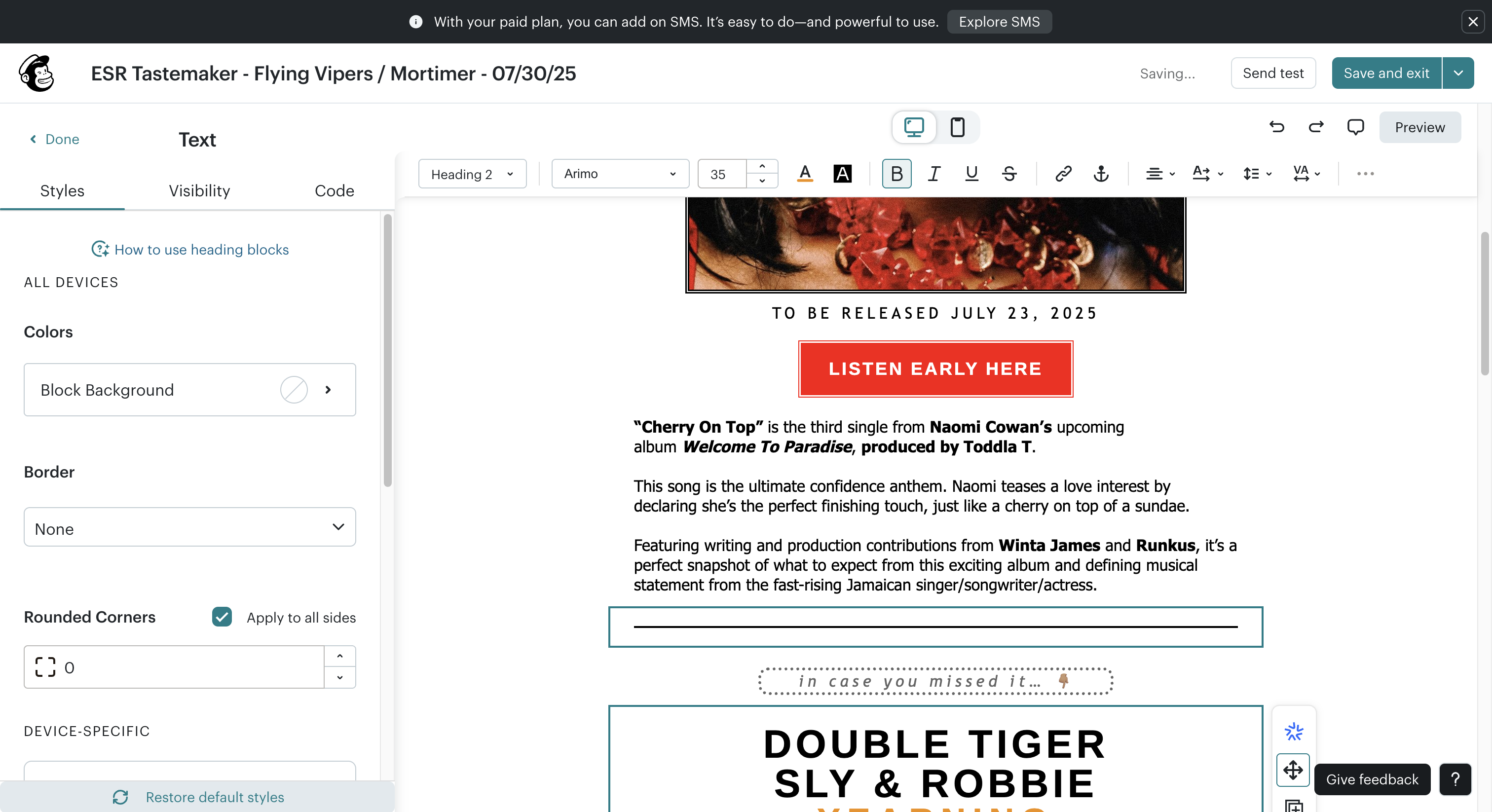This screenshot has width=1492, height=812.
Task: Click the banner info icon
Action: pyautogui.click(x=415, y=21)
